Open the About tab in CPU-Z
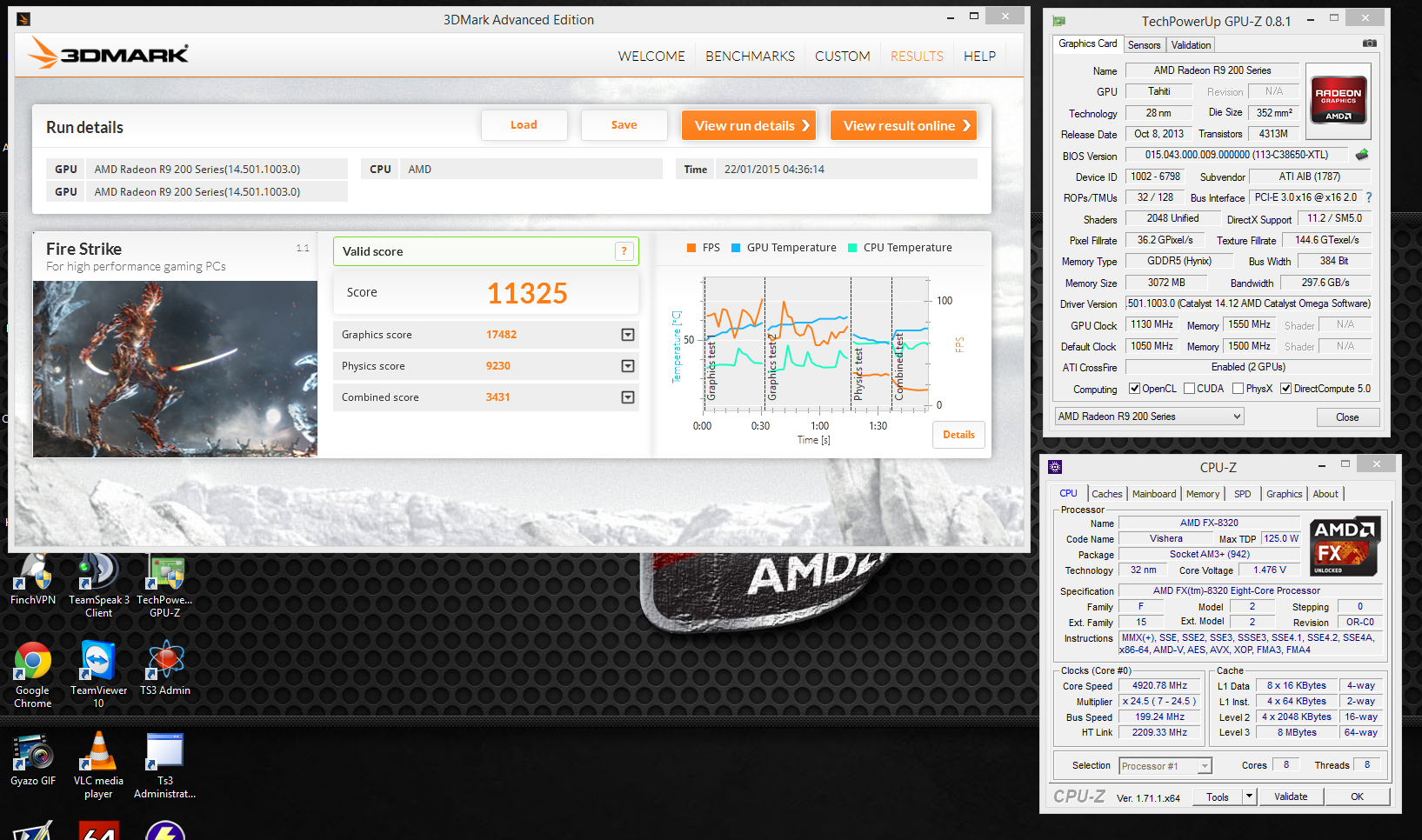Image resolution: width=1422 pixels, height=840 pixels. 1325,494
